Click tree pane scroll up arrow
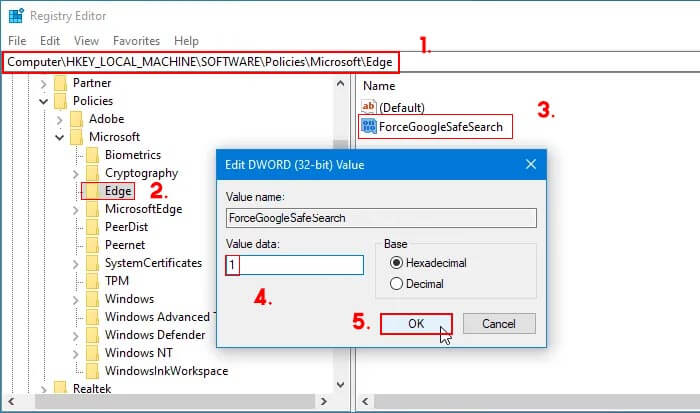The image size is (700, 413). click(x=341, y=83)
